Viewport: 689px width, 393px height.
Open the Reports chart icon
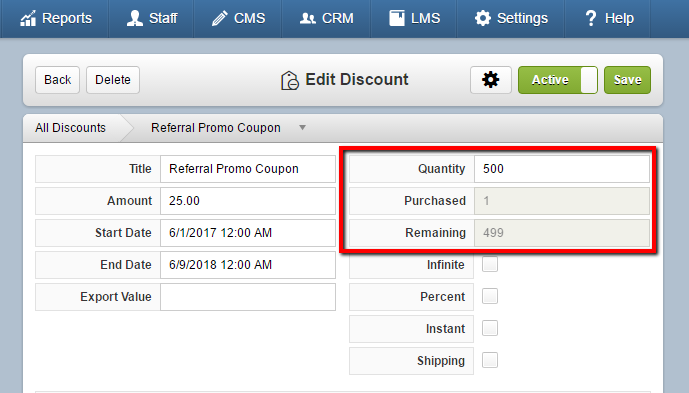pos(28,18)
